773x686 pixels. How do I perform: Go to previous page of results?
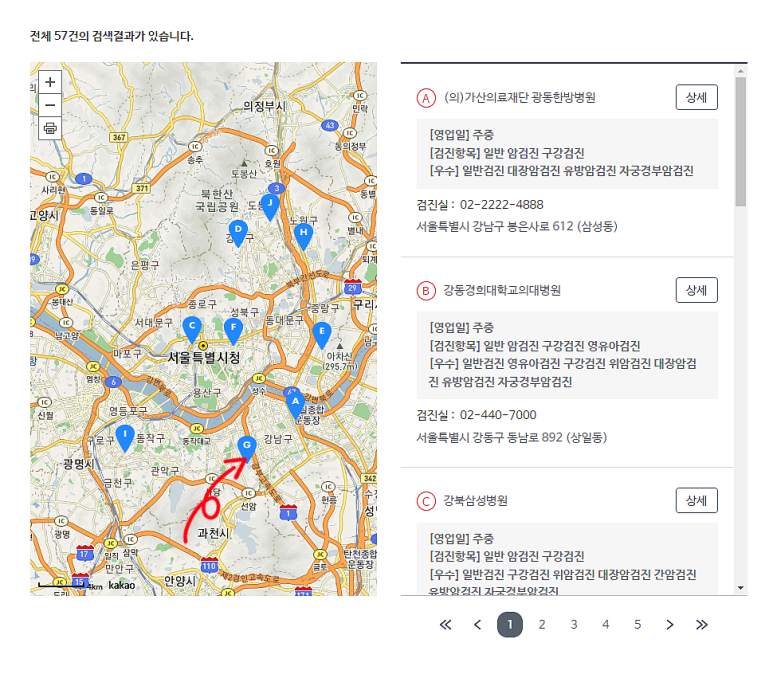pyautogui.click(x=477, y=624)
